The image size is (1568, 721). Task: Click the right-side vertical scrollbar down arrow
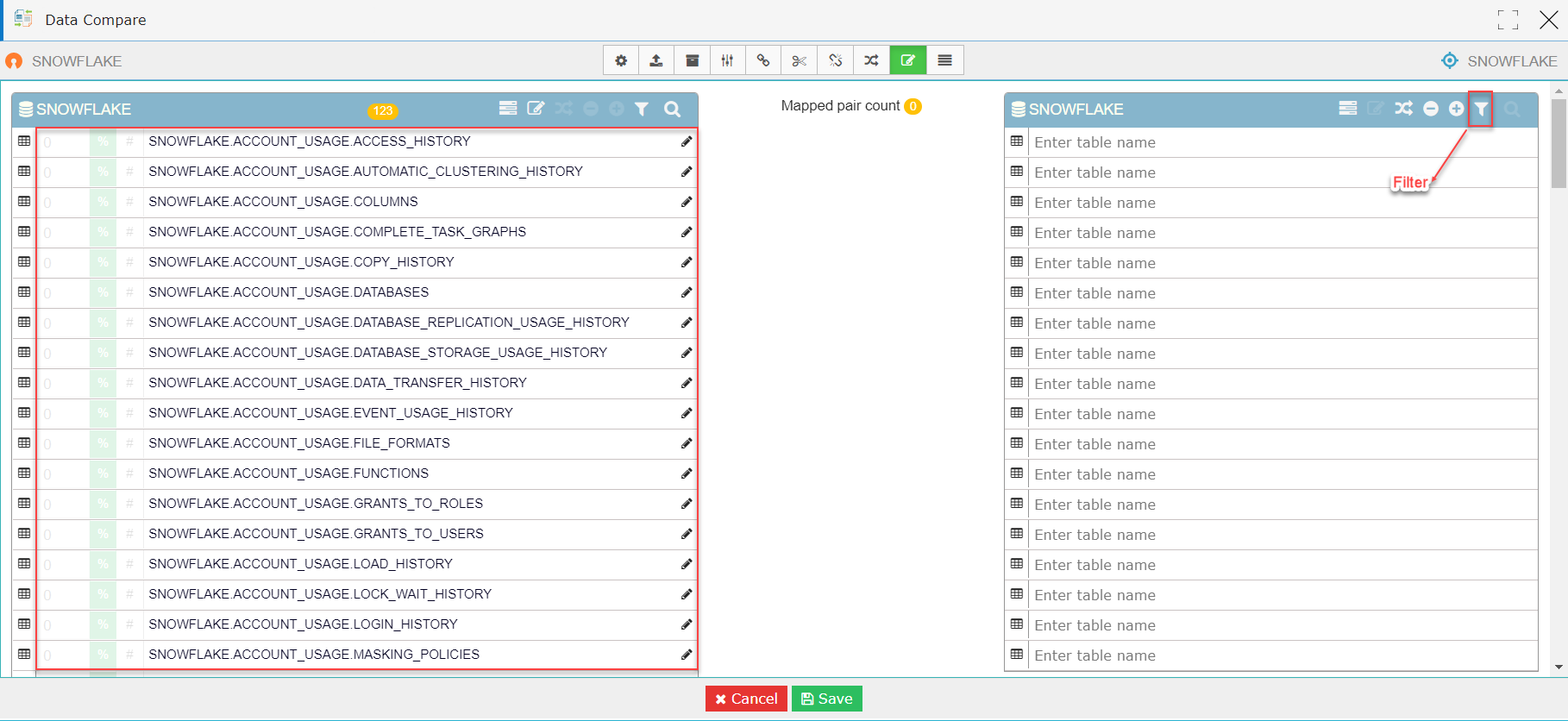[x=1559, y=667]
